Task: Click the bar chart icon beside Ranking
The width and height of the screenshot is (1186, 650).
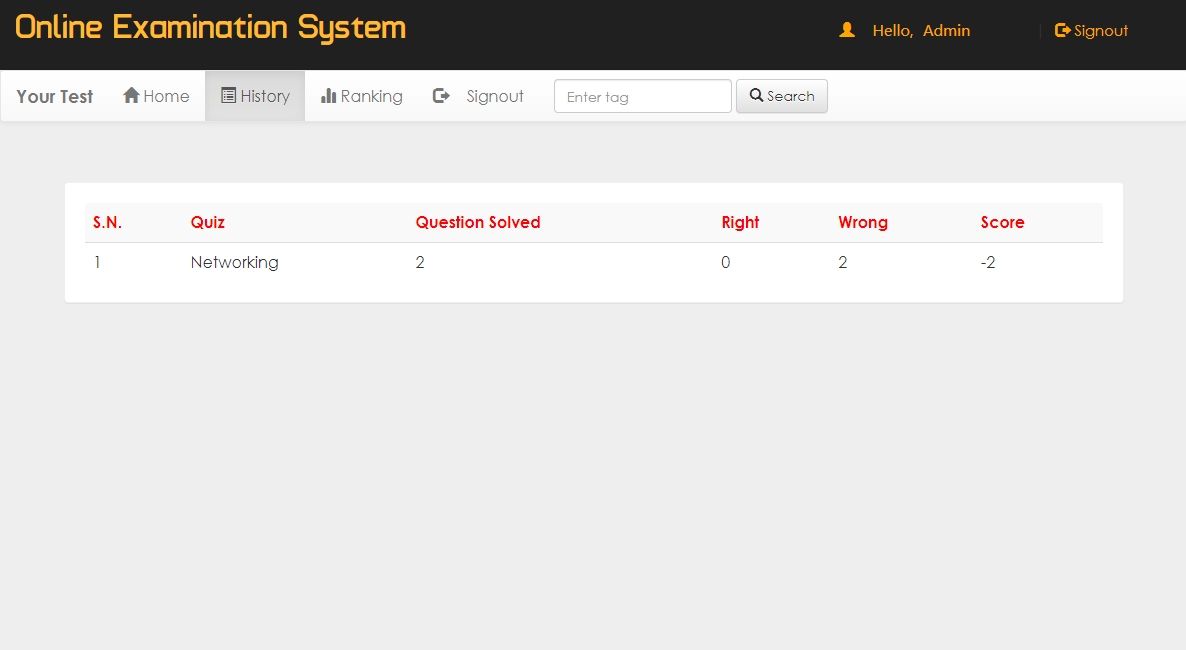Action: [x=328, y=96]
